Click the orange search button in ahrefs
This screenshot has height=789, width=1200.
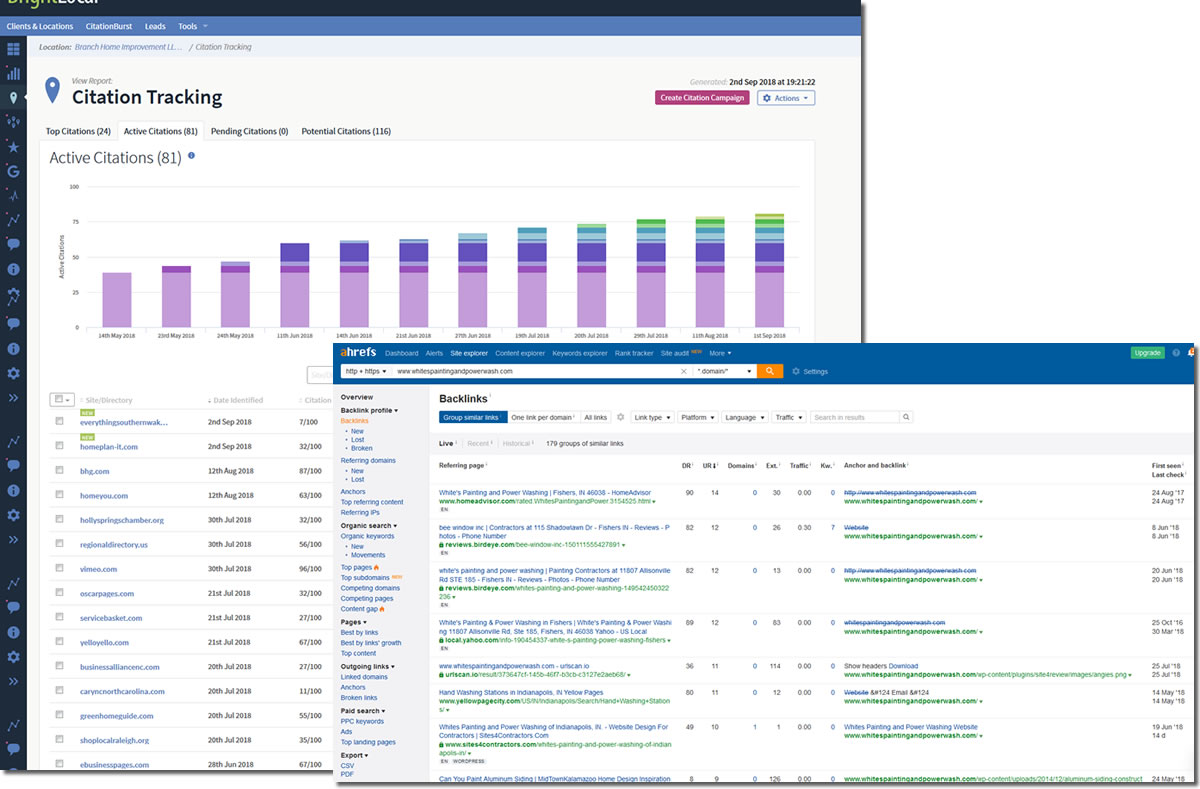pyautogui.click(x=768, y=371)
